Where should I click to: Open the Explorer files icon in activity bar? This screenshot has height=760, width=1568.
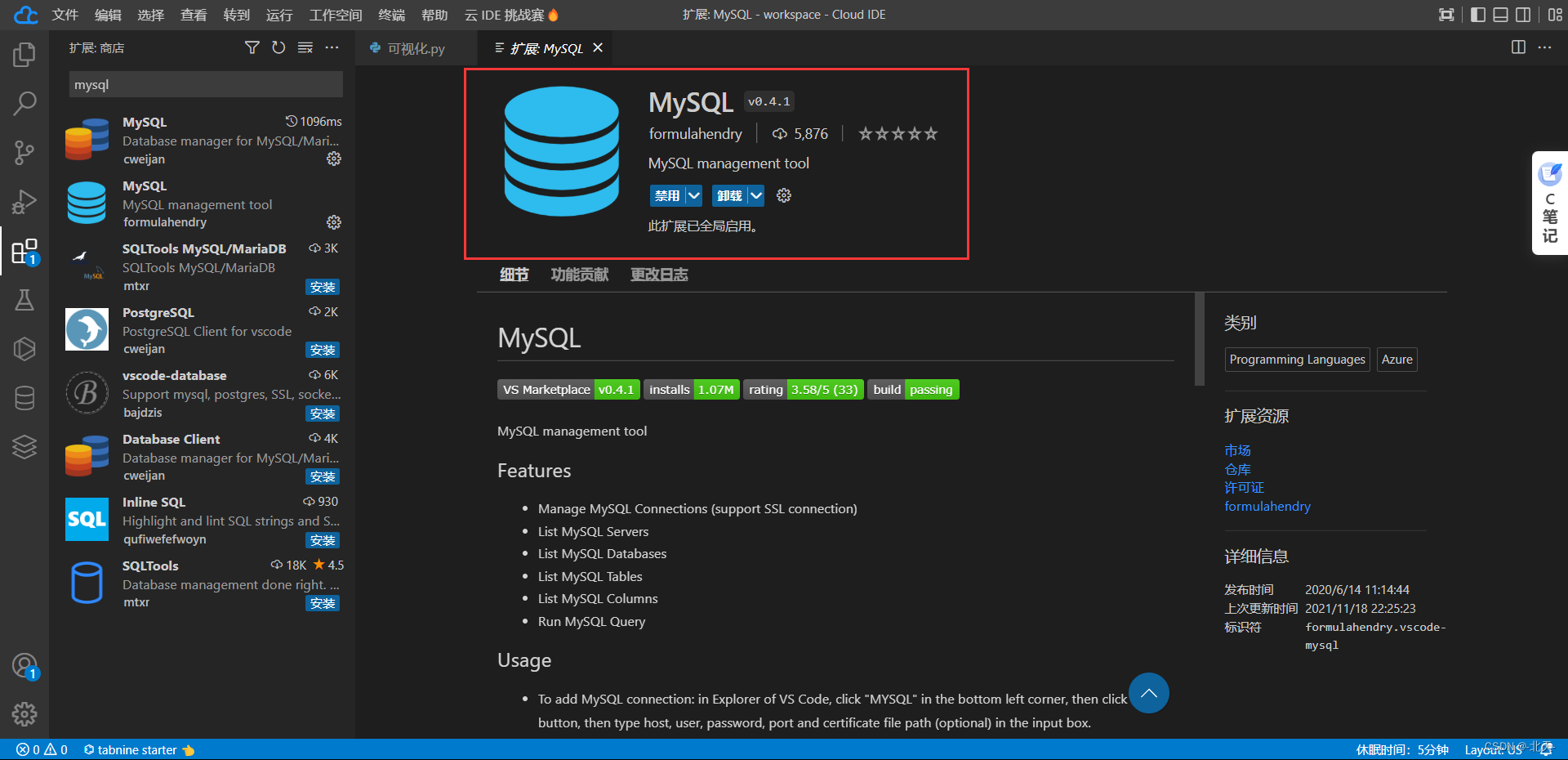pos(24,55)
